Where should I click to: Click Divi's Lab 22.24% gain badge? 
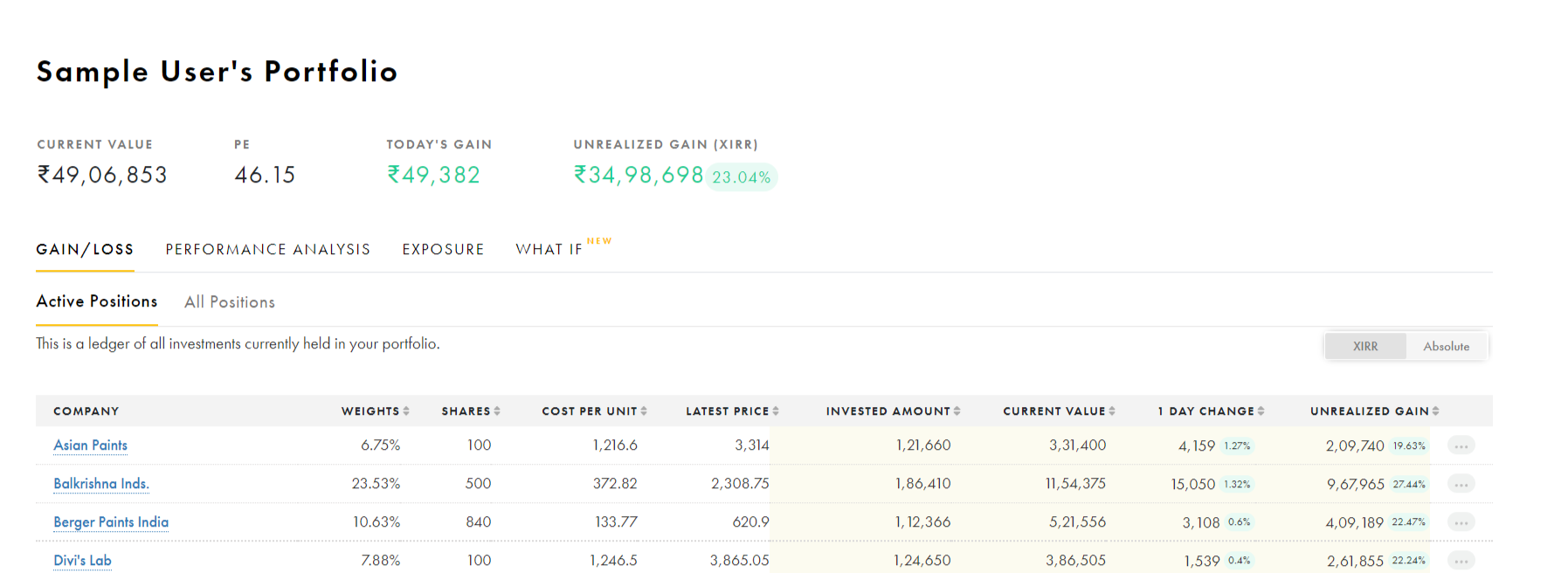pos(1409,561)
